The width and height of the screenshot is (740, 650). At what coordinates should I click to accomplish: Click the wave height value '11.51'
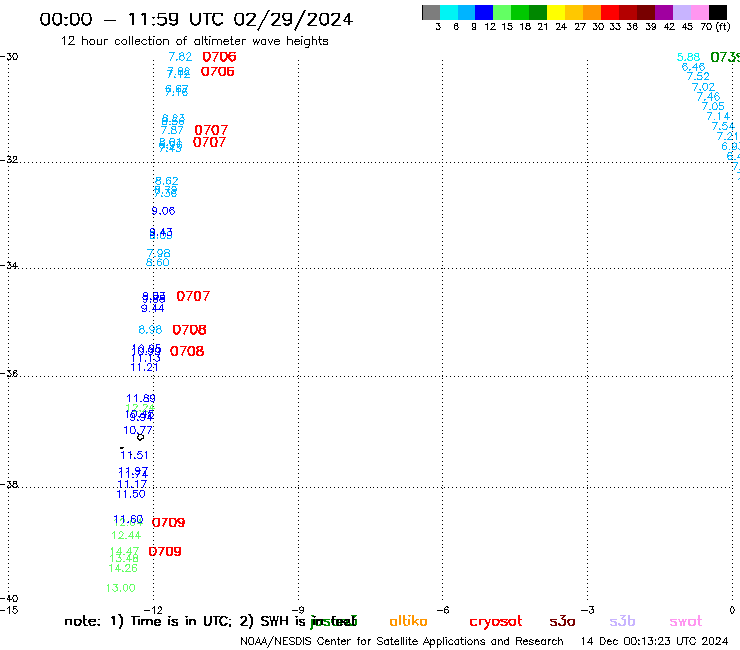135,455
